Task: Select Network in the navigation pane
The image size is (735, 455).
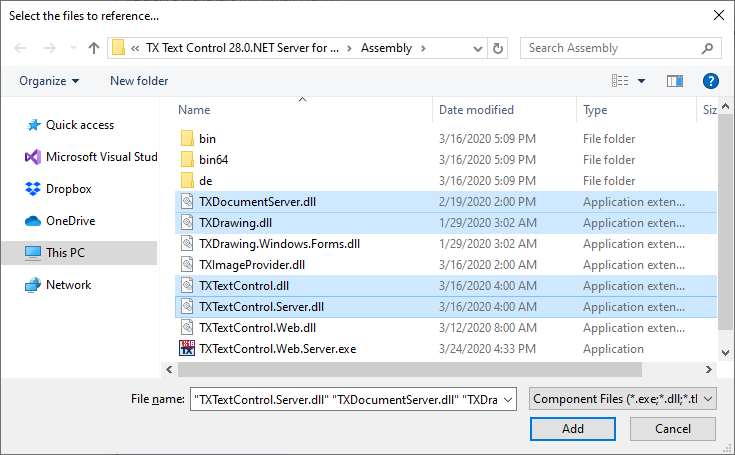Action: (x=68, y=285)
